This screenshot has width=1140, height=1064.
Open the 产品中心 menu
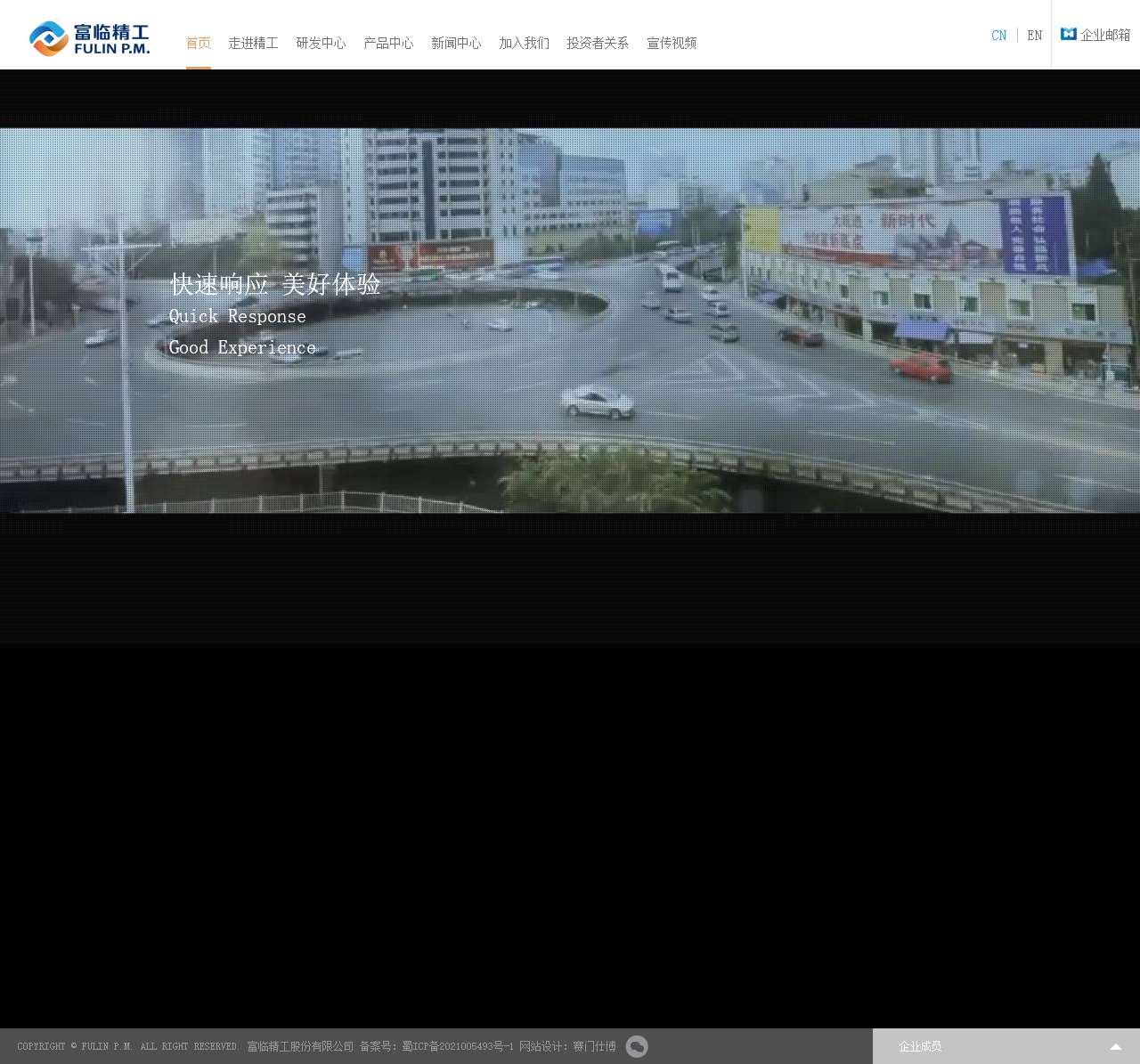388,43
